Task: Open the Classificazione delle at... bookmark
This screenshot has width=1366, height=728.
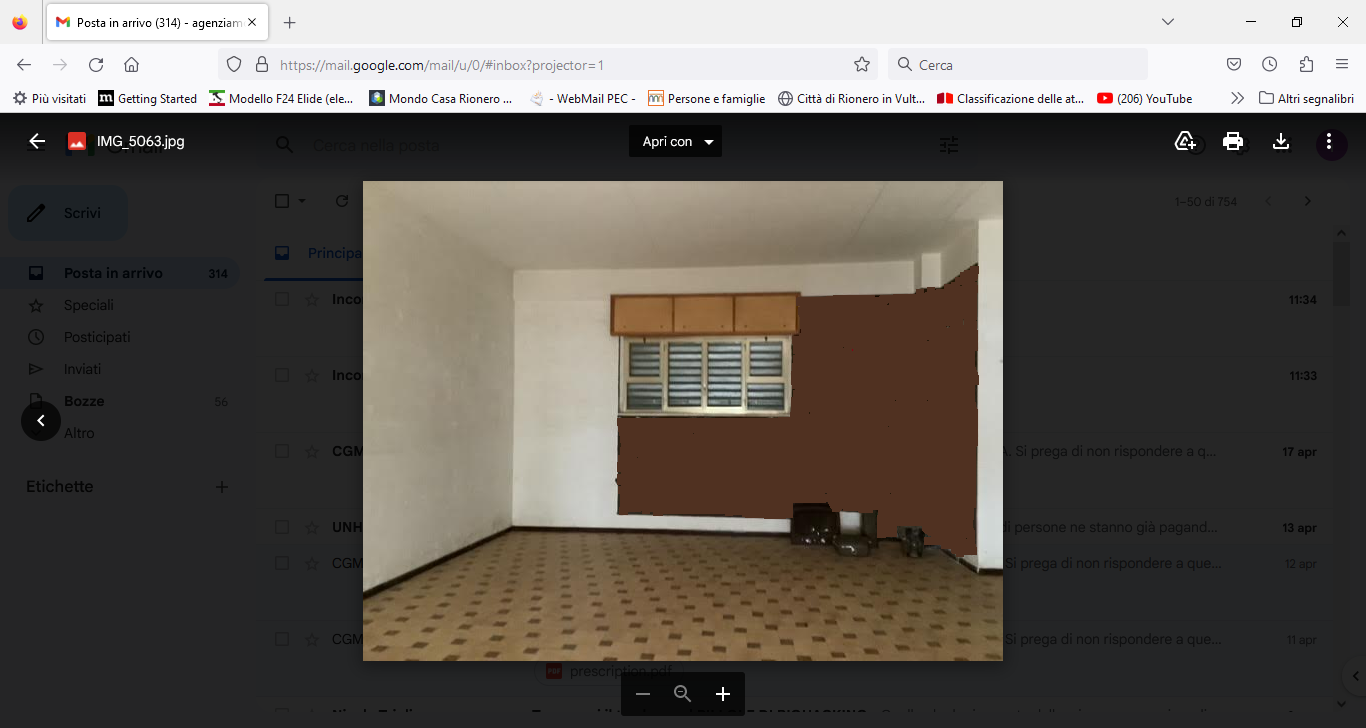Action: click(1011, 98)
